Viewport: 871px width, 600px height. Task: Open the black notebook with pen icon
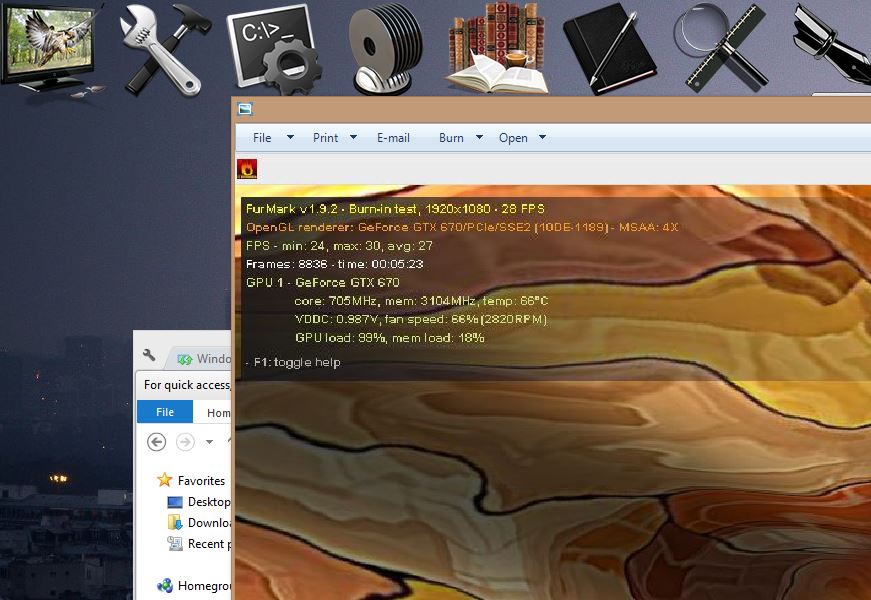coord(609,49)
